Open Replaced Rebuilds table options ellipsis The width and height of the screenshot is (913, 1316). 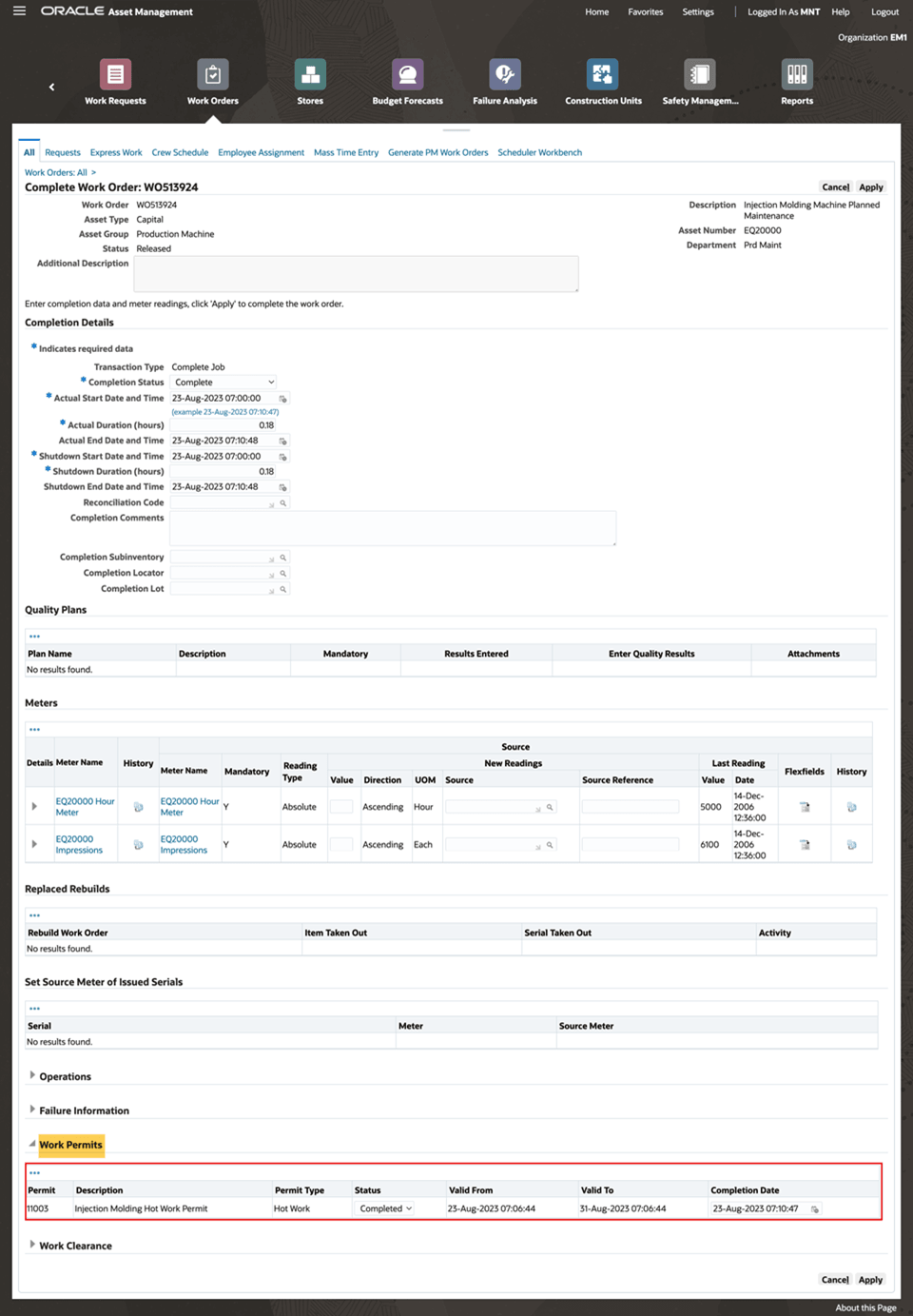(x=34, y=915)
